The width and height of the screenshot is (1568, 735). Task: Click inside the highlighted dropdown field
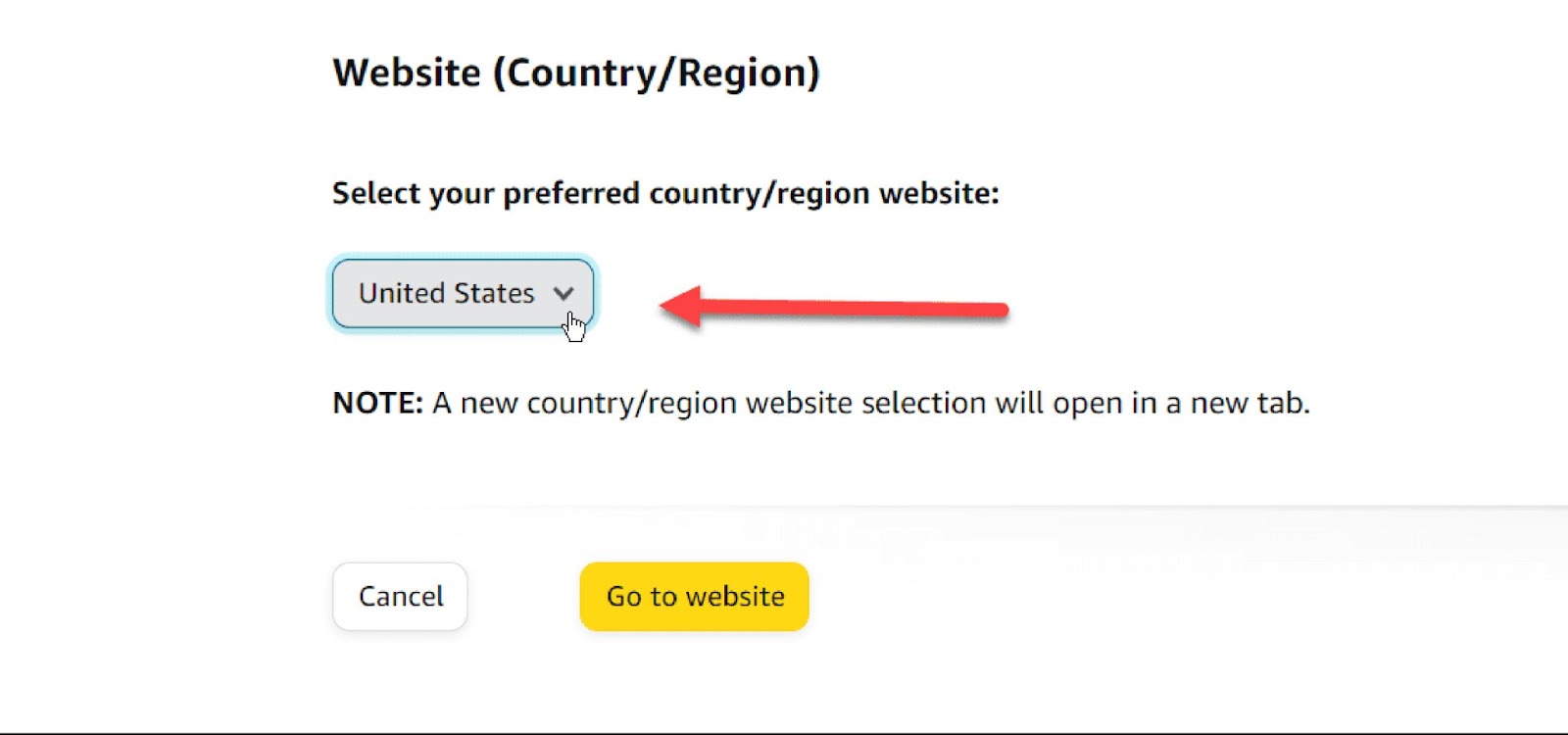461,293
